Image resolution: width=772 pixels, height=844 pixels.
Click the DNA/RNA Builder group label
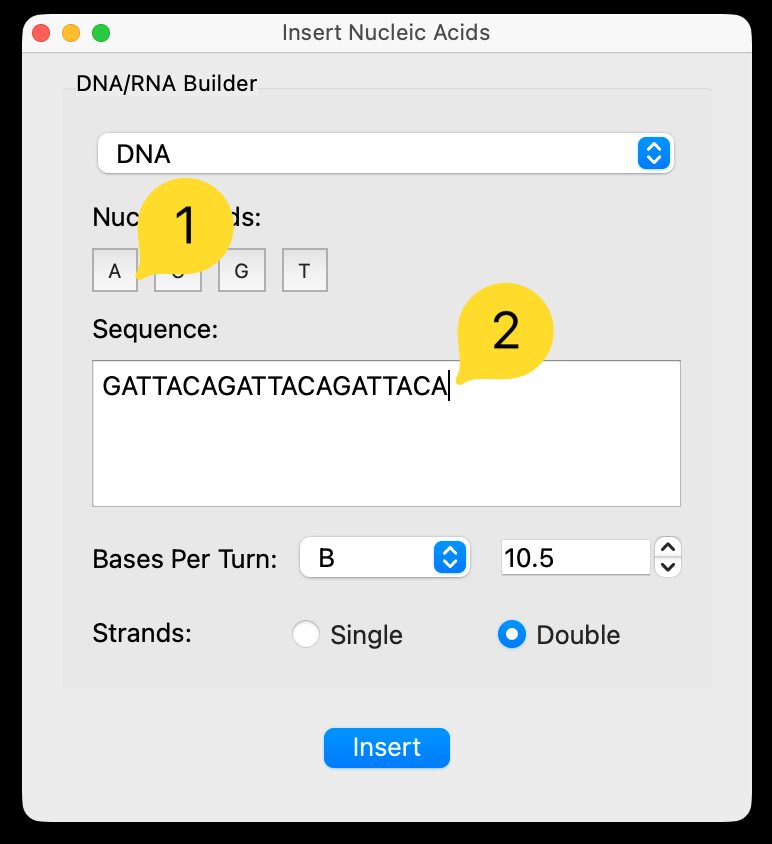pyautogui.click(x=167, y=83)
